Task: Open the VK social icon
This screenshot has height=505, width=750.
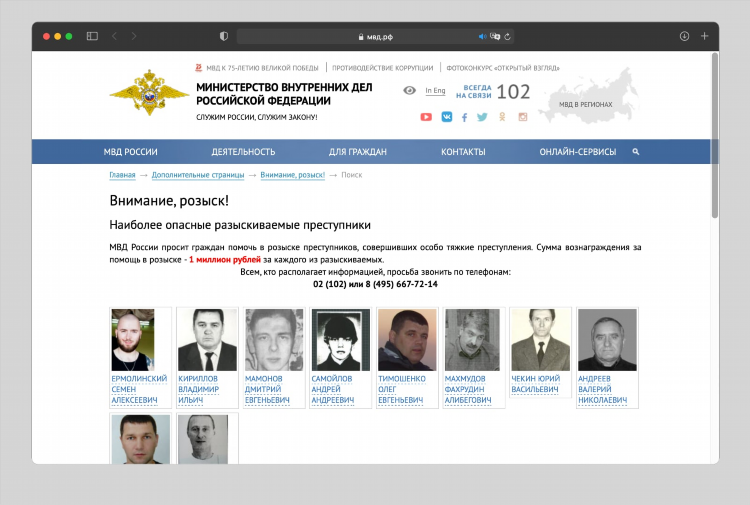Action: tap(447, 117)
